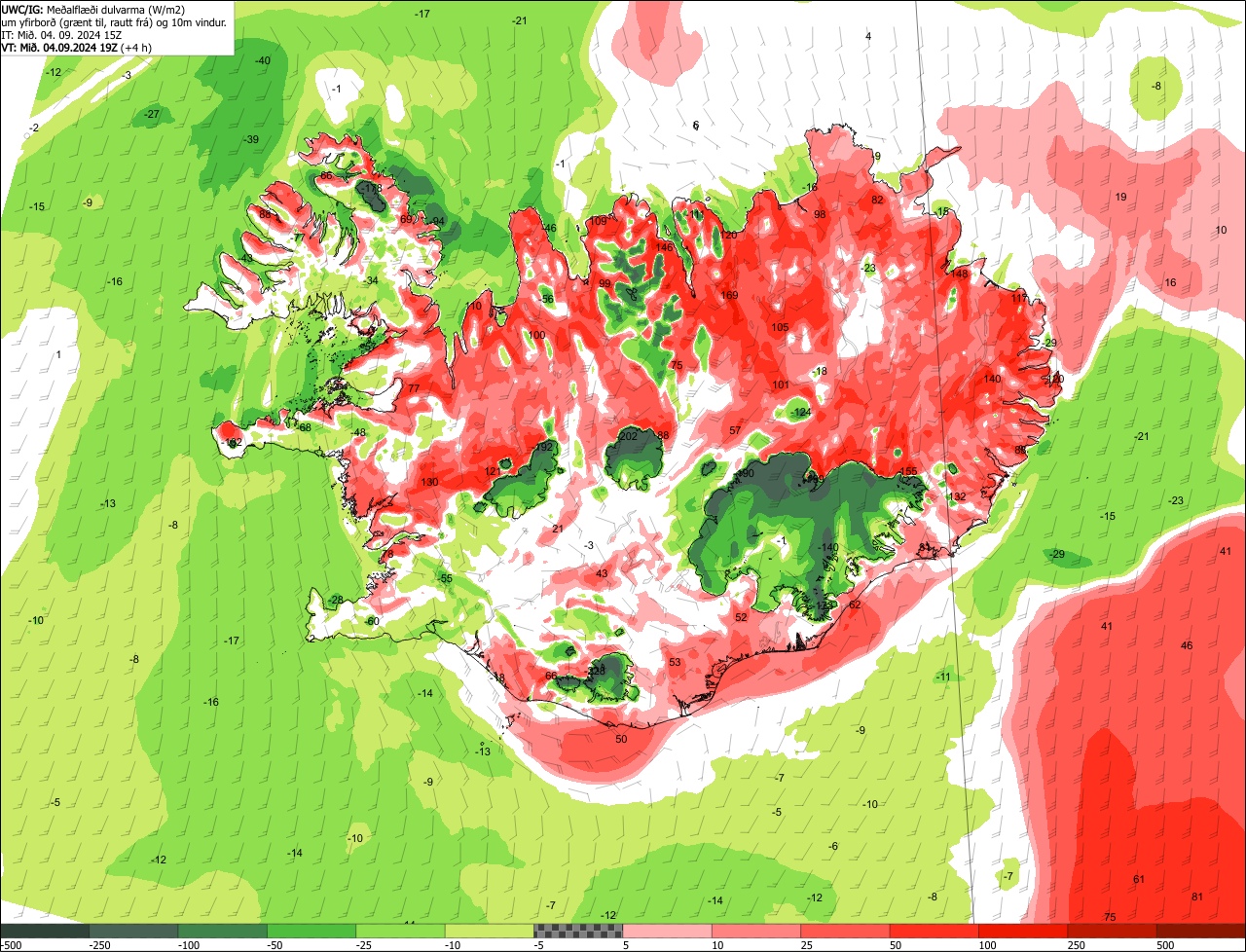Click the map value 61
Viewport: 1246px width, 952px height.
pos(1140,879)
